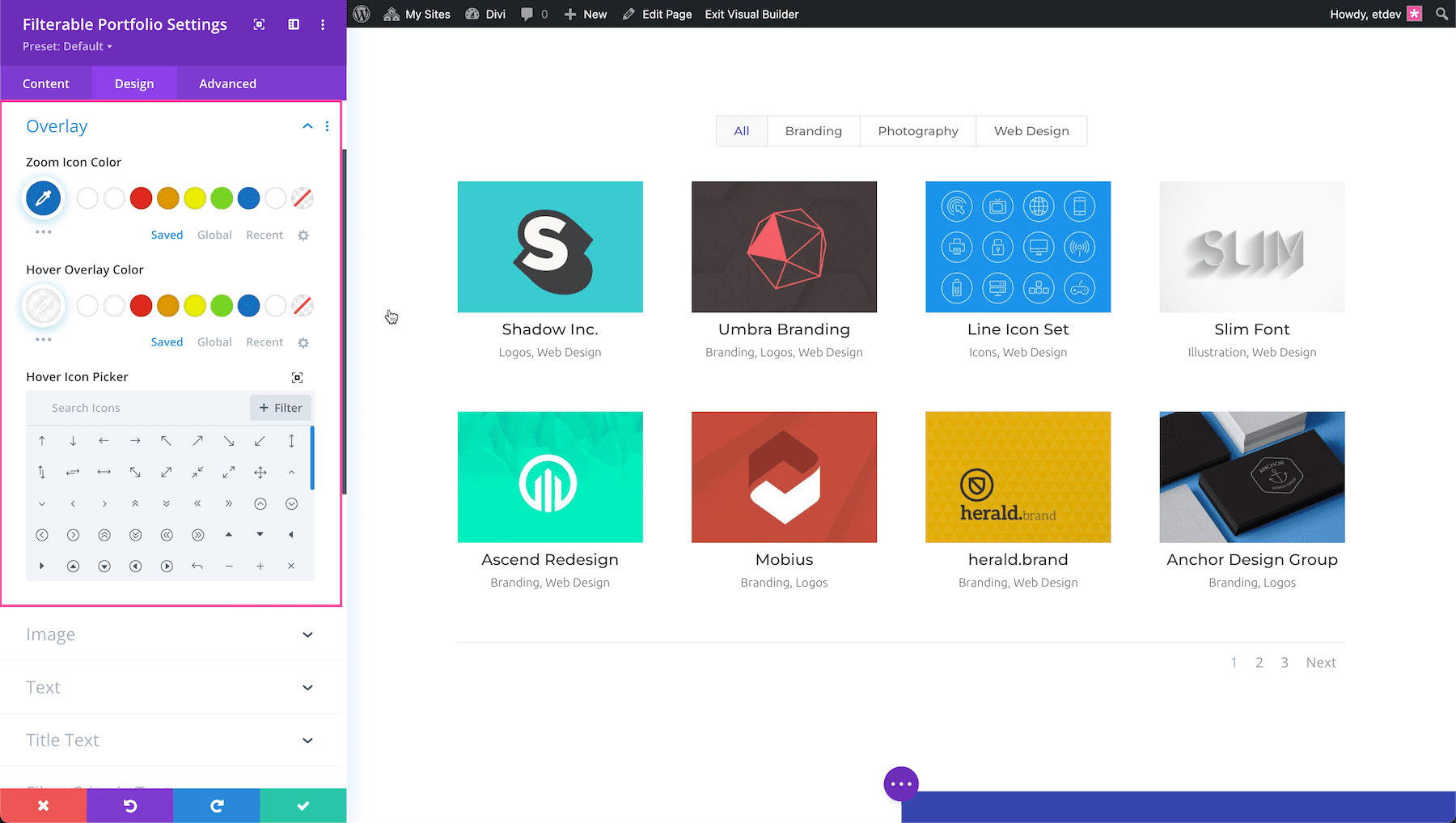Screen dimensions: 1456x823
Task: Open the vertical ellipsis menu in settings header
Action: pyautogui.click(x=323, y=24)
